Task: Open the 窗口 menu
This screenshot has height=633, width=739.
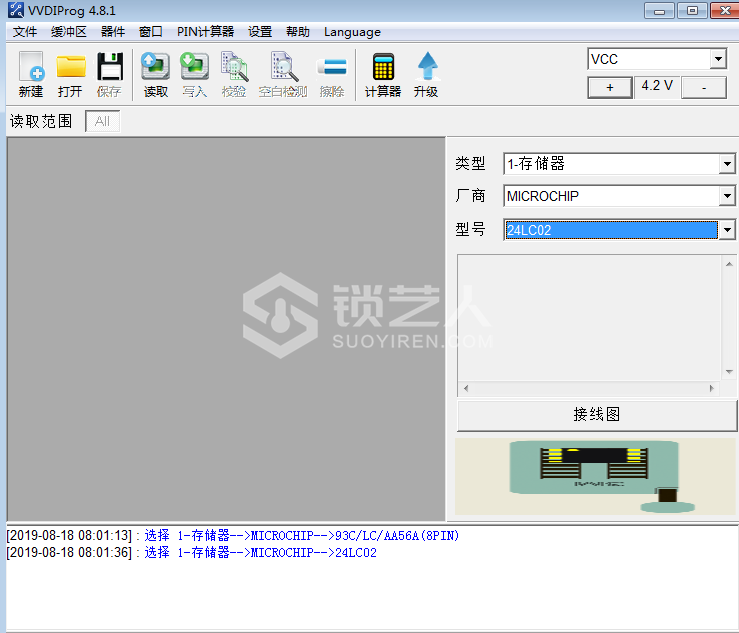Action: click(151, 32)
